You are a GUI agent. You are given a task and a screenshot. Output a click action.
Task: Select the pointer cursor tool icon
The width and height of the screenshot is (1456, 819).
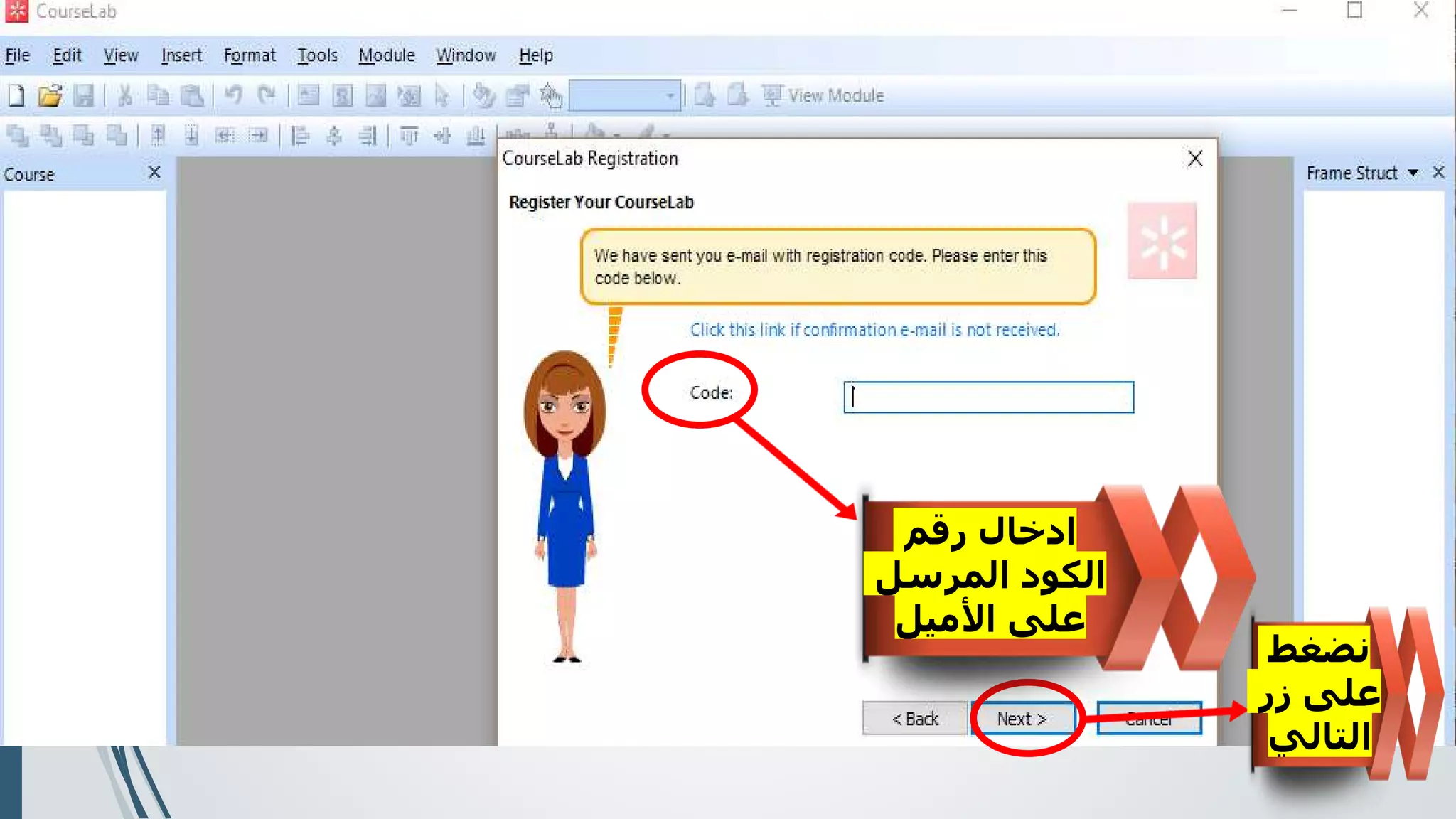(442, 95)
